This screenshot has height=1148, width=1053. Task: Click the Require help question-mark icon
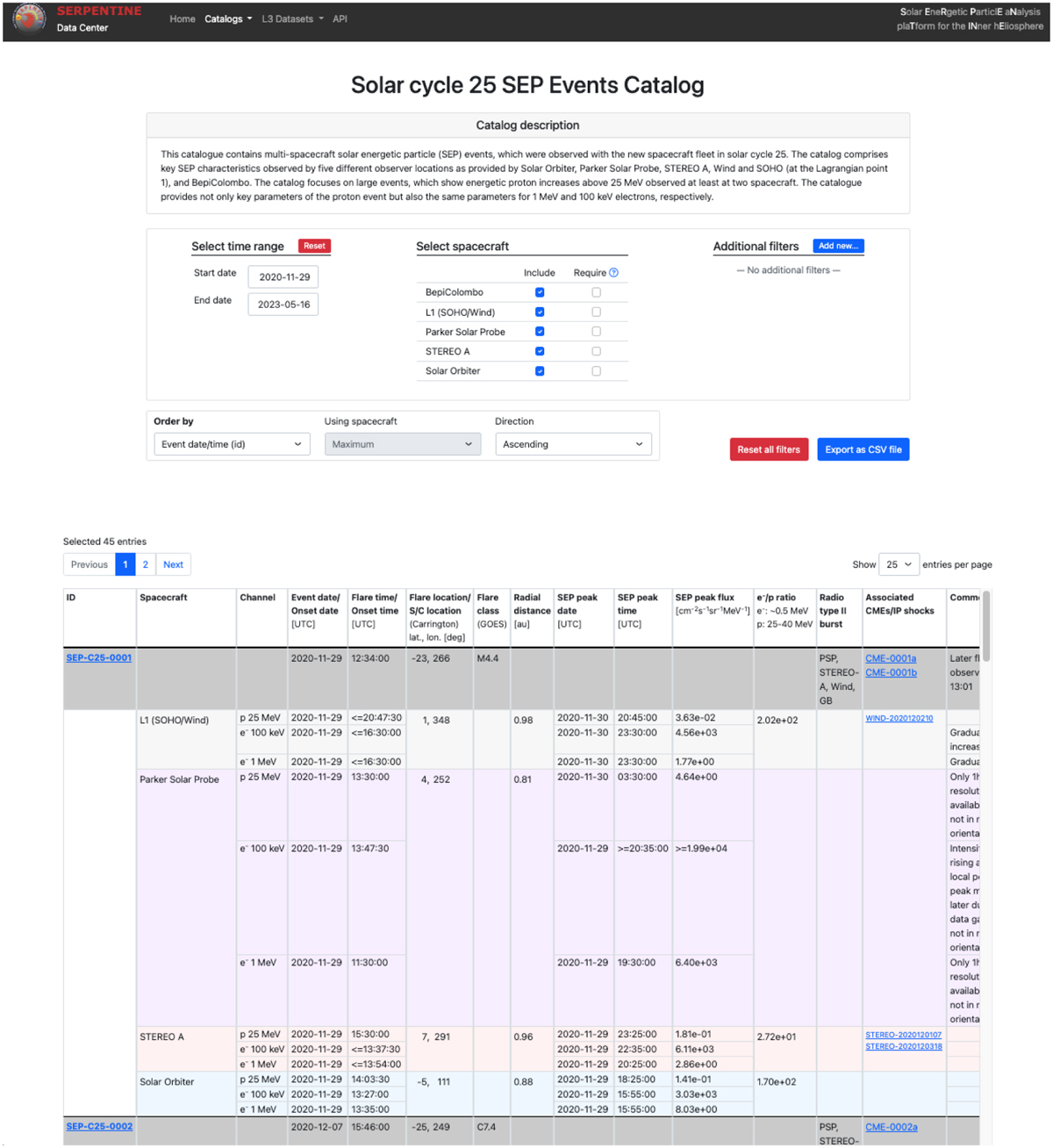pyautogui.click(x=613, y=273)
